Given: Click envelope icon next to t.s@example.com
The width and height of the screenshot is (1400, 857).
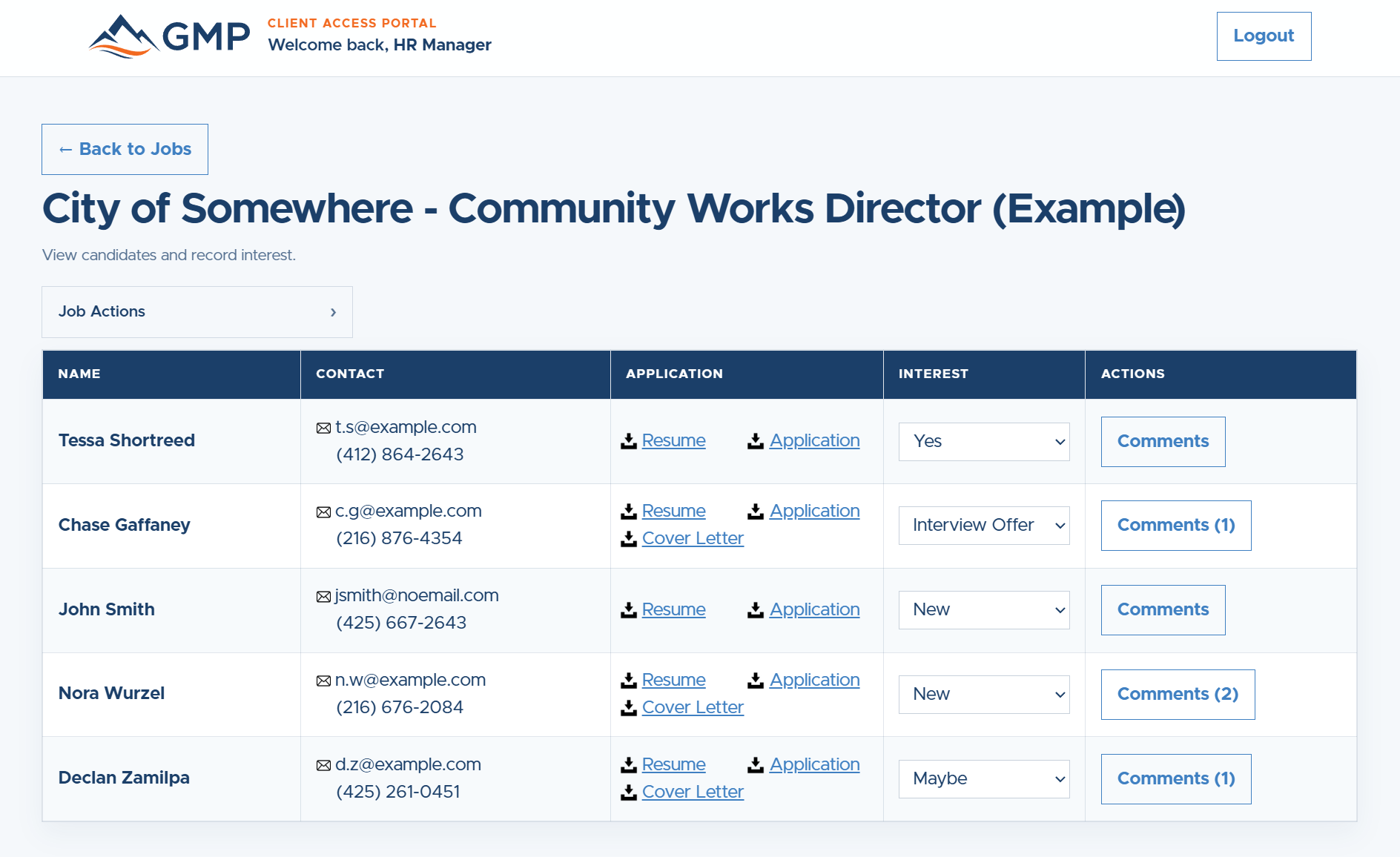Looking at the screenshot, I should tap(323, 428).
